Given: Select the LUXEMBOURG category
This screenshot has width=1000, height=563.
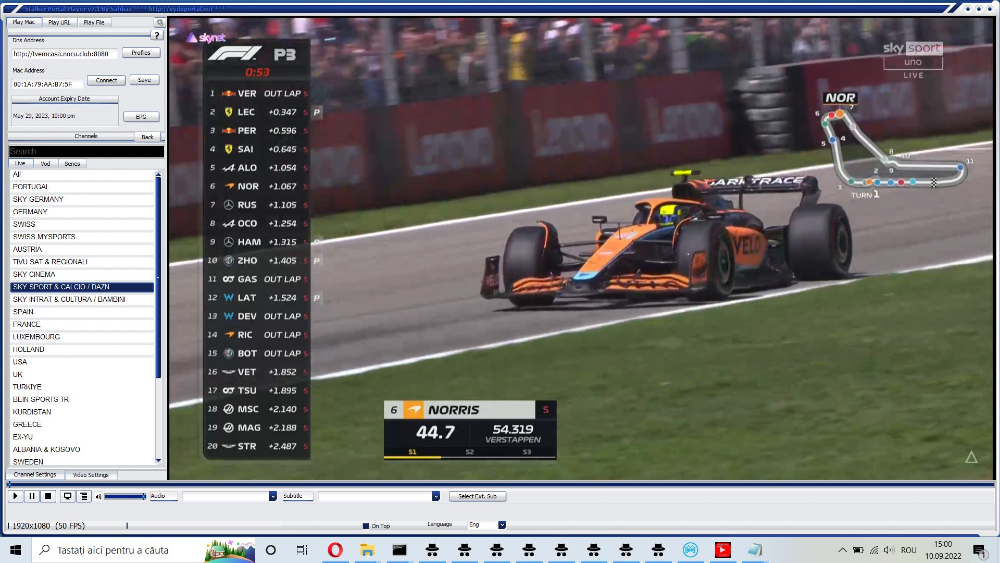Looking at the screenshot, I should (82, 337).
